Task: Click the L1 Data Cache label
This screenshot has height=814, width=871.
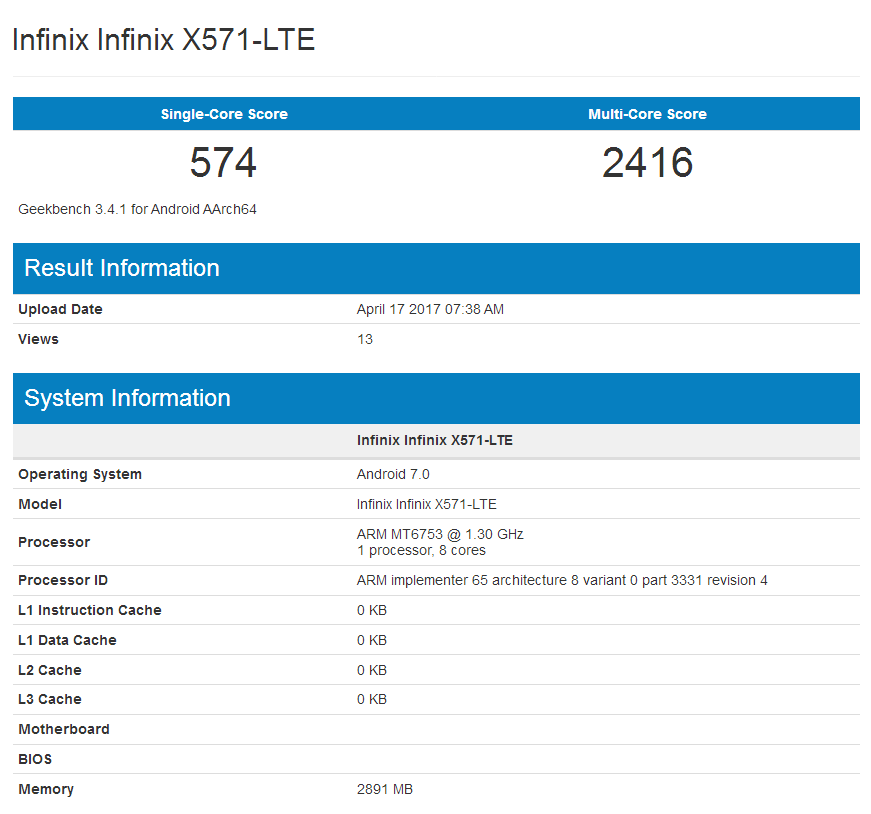Action: coord(67,640)
